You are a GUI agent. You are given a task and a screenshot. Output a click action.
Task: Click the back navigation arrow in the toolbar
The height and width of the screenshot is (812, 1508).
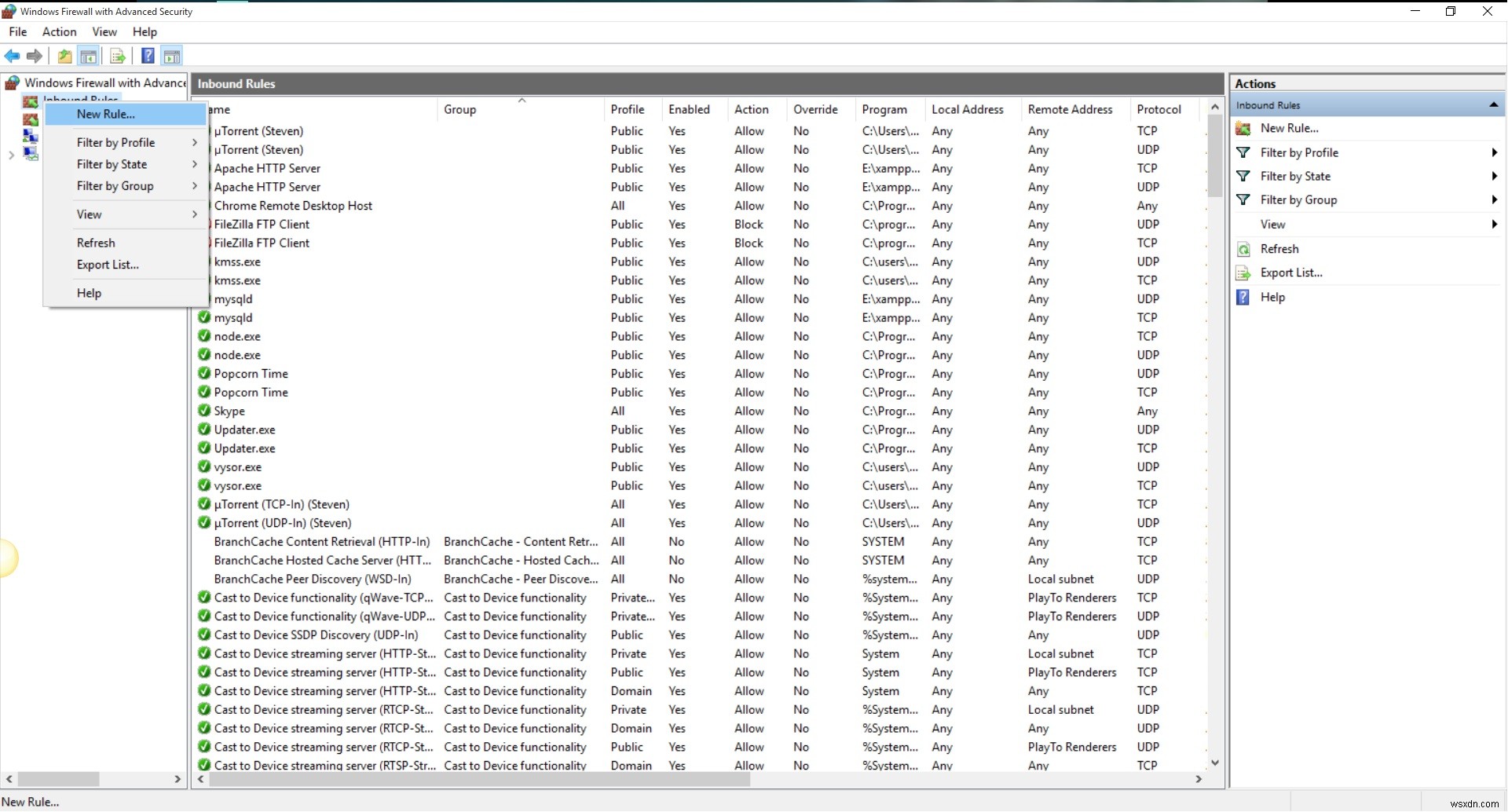[12, 56]
